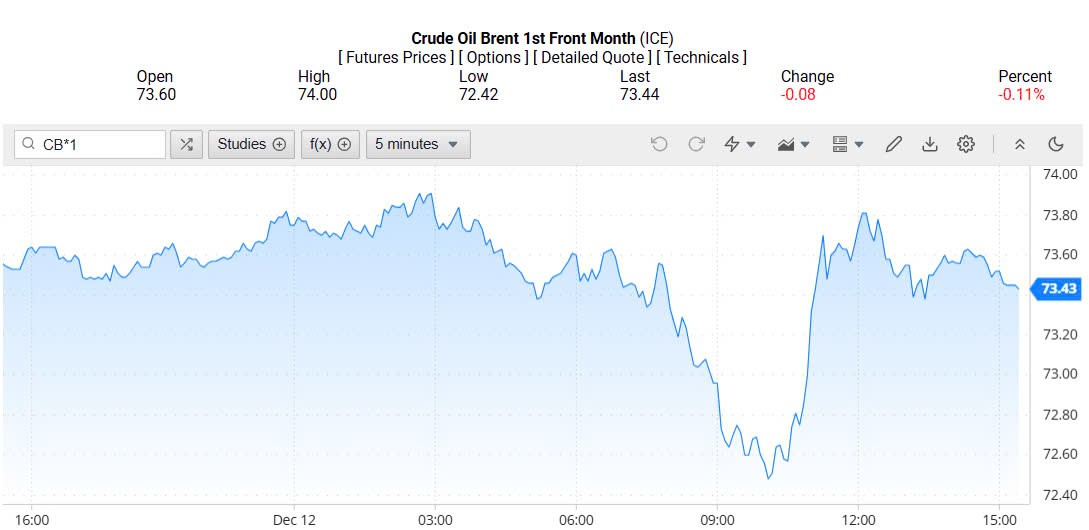Collapse the toolbar with double chevron
This screenshot has width=1089, height=530.
click(1020, 144)
